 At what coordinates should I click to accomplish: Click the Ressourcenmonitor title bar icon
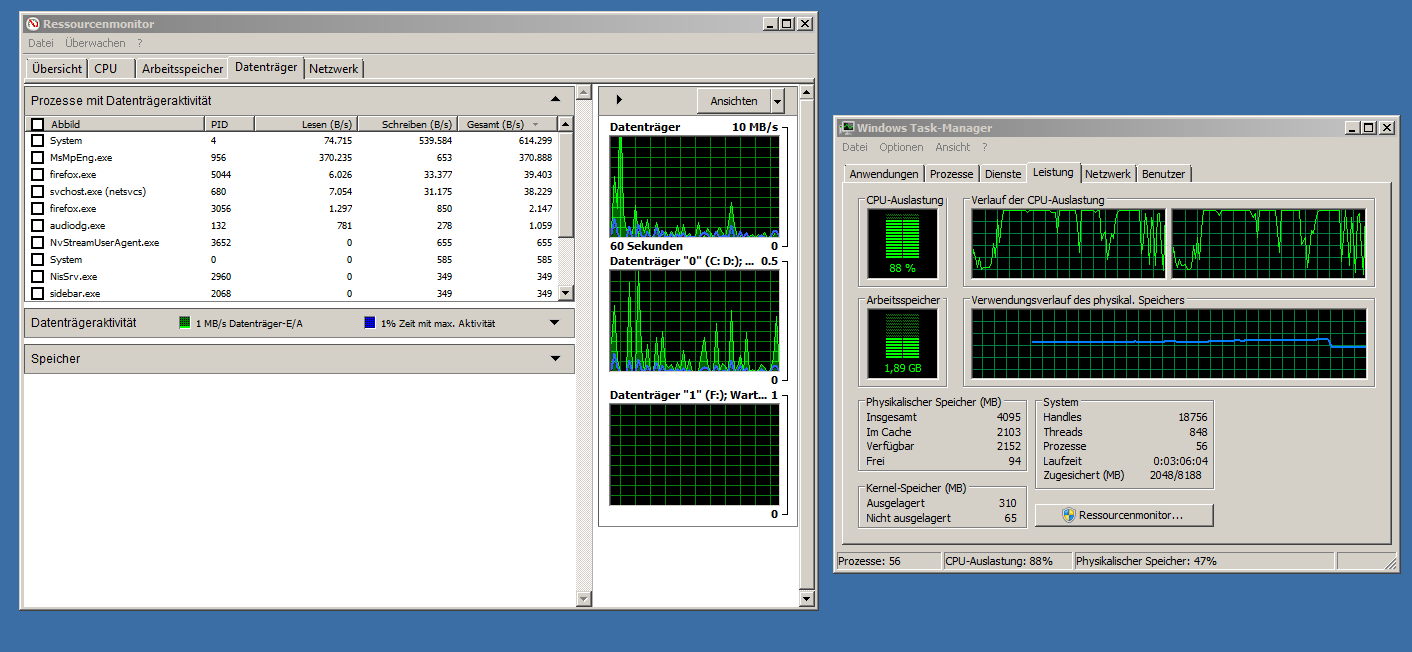point(33,24)
